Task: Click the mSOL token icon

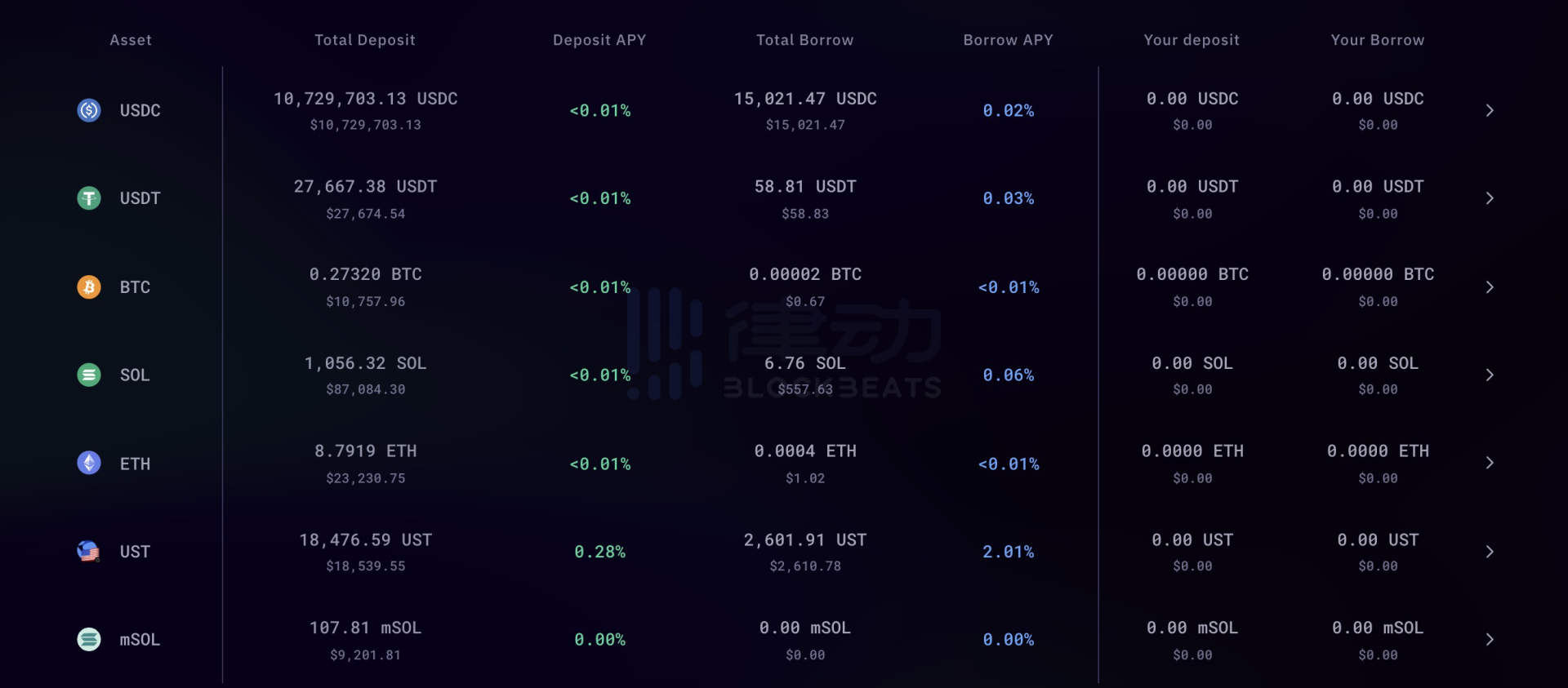Action: [x=89, y=639]
